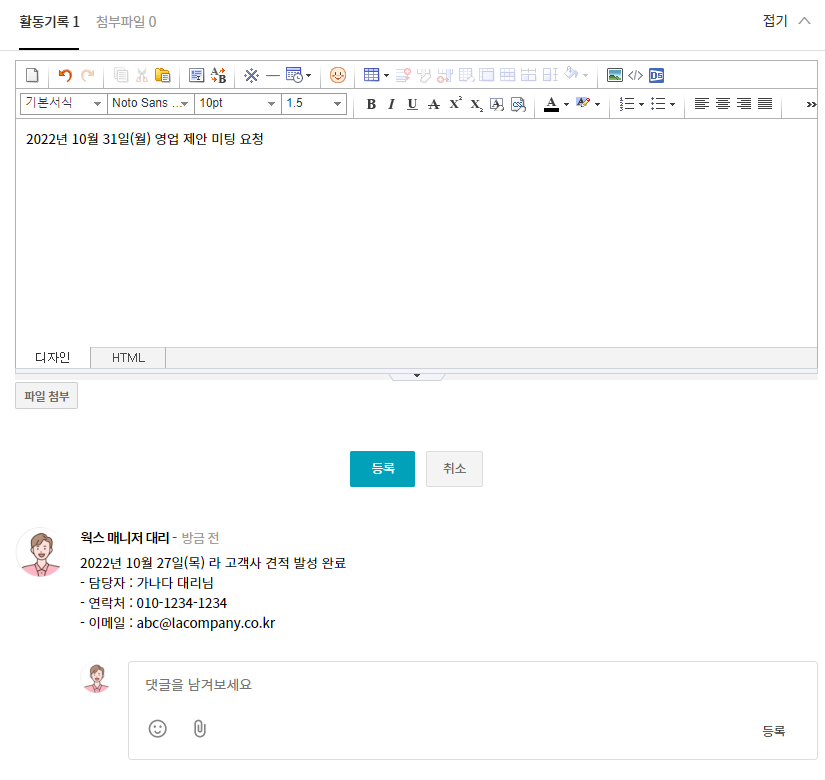Click the teal 등록 button
The height and width of the screenshot is (780, 825).
(x=382, y=469)
